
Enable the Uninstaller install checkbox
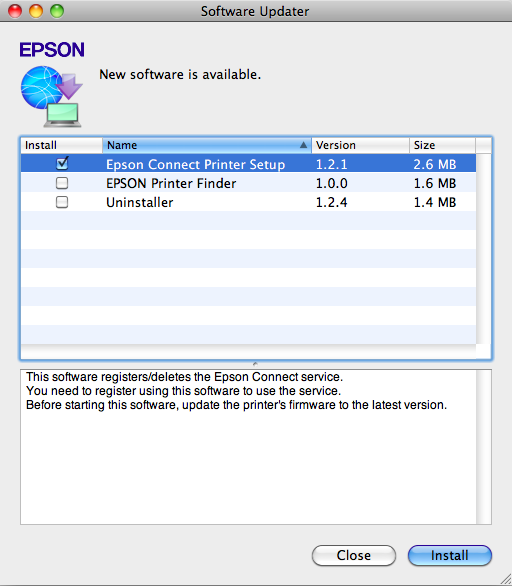coord(62,202)
